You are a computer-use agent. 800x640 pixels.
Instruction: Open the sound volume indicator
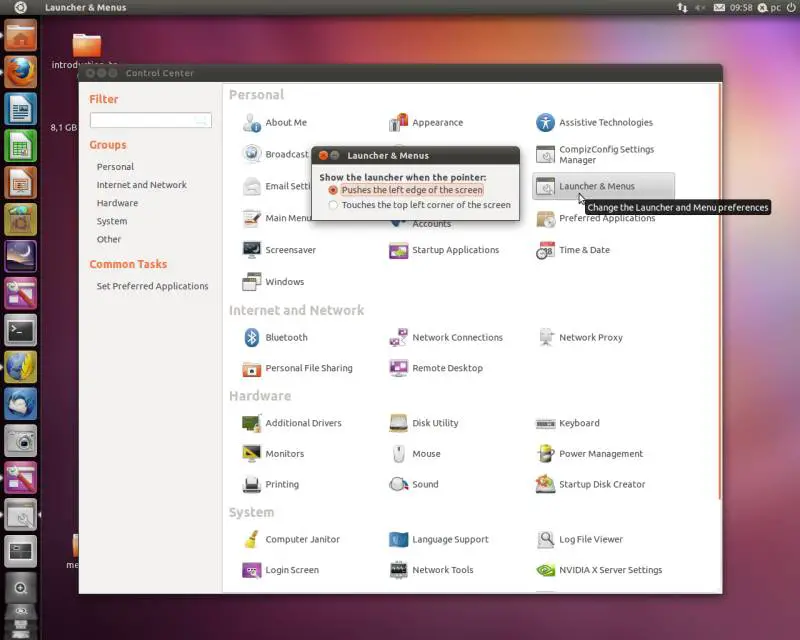click(700, 7)
